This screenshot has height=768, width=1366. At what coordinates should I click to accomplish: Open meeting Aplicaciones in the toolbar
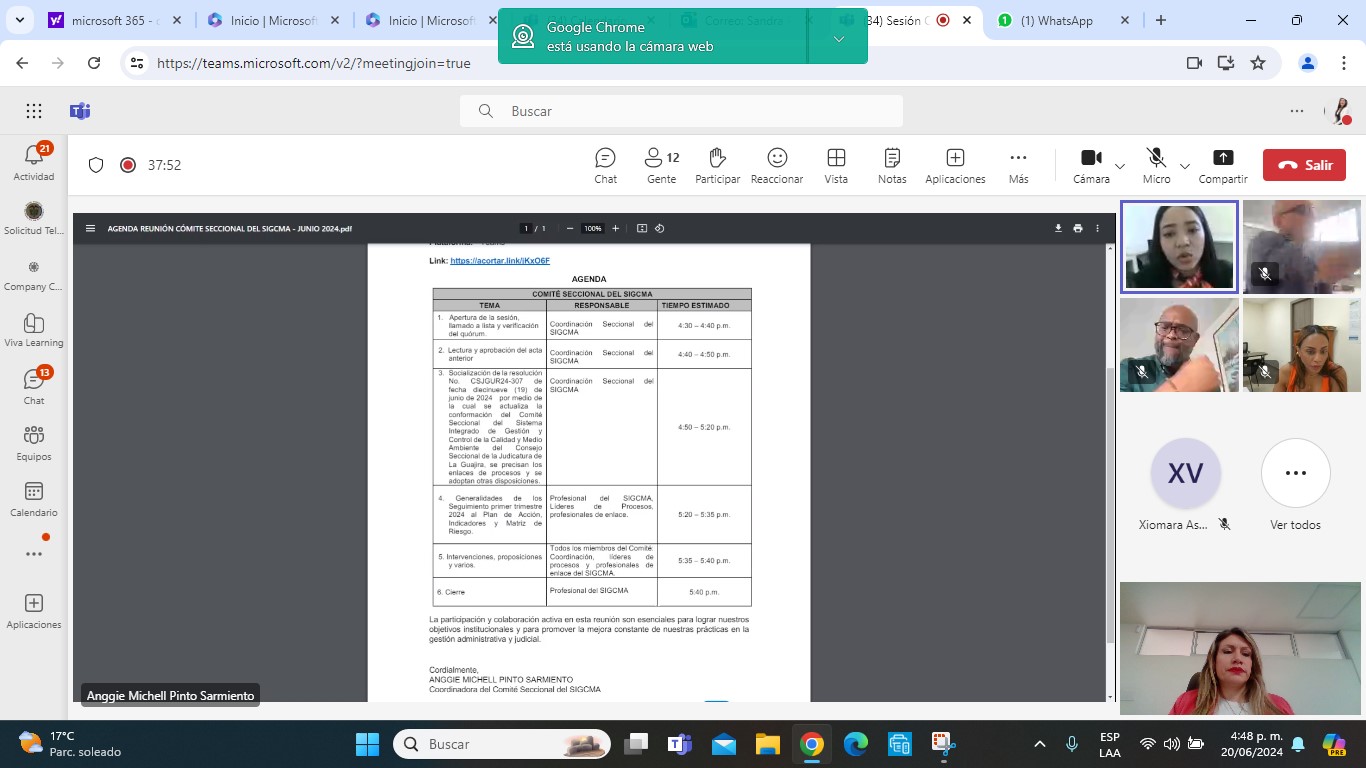click(955, 166)
